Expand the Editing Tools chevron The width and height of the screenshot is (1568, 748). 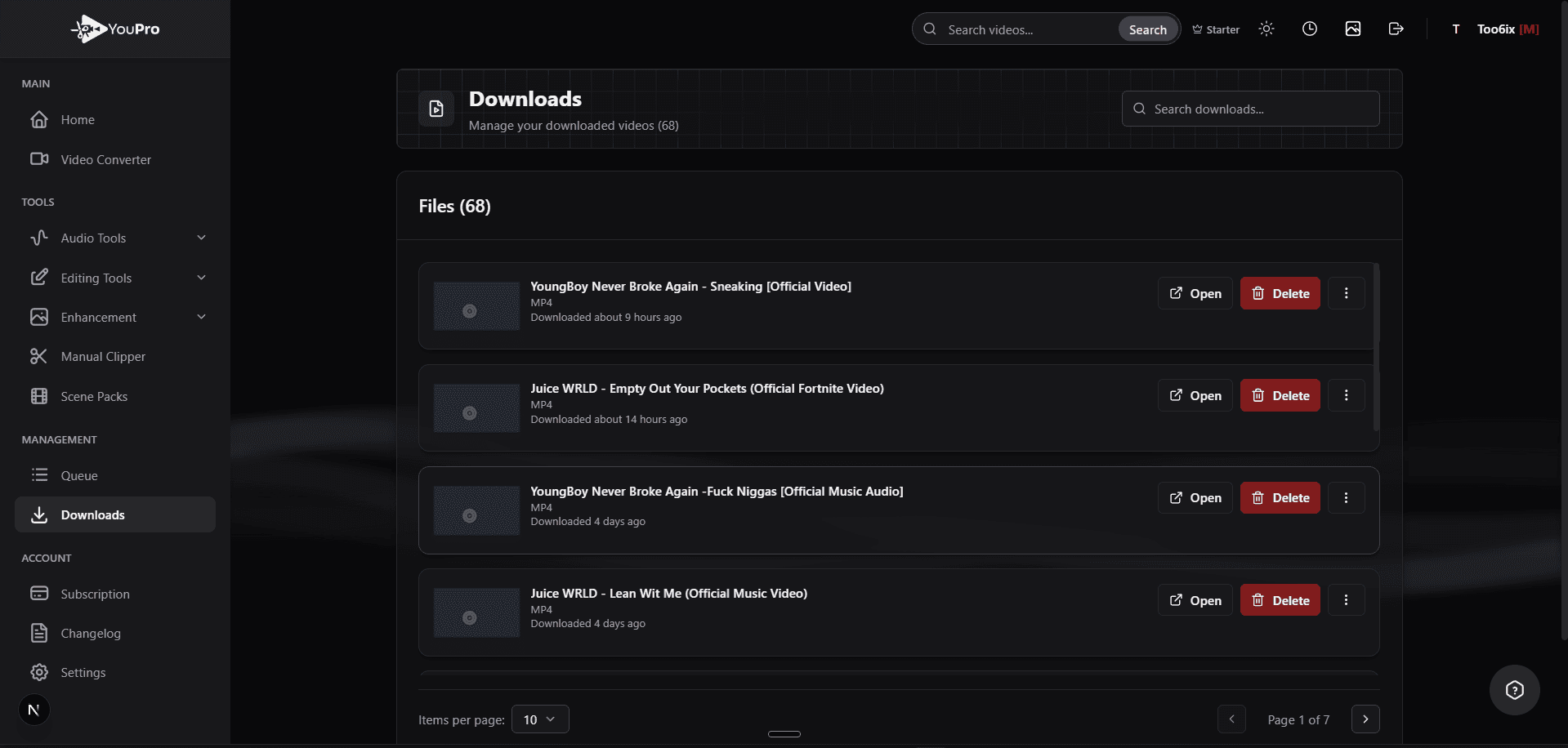[x=202, y=278]
